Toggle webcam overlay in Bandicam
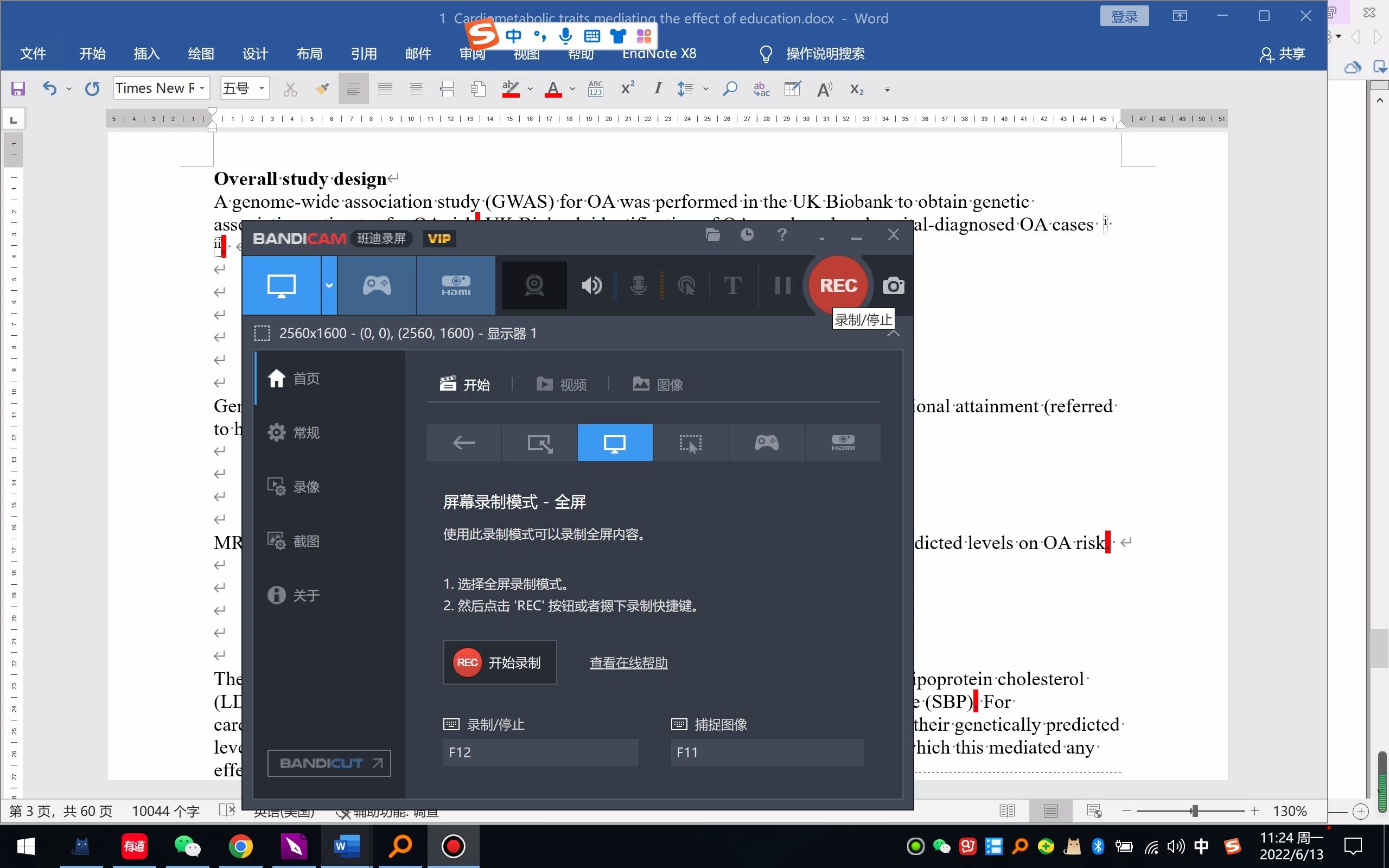 point(534,285)
